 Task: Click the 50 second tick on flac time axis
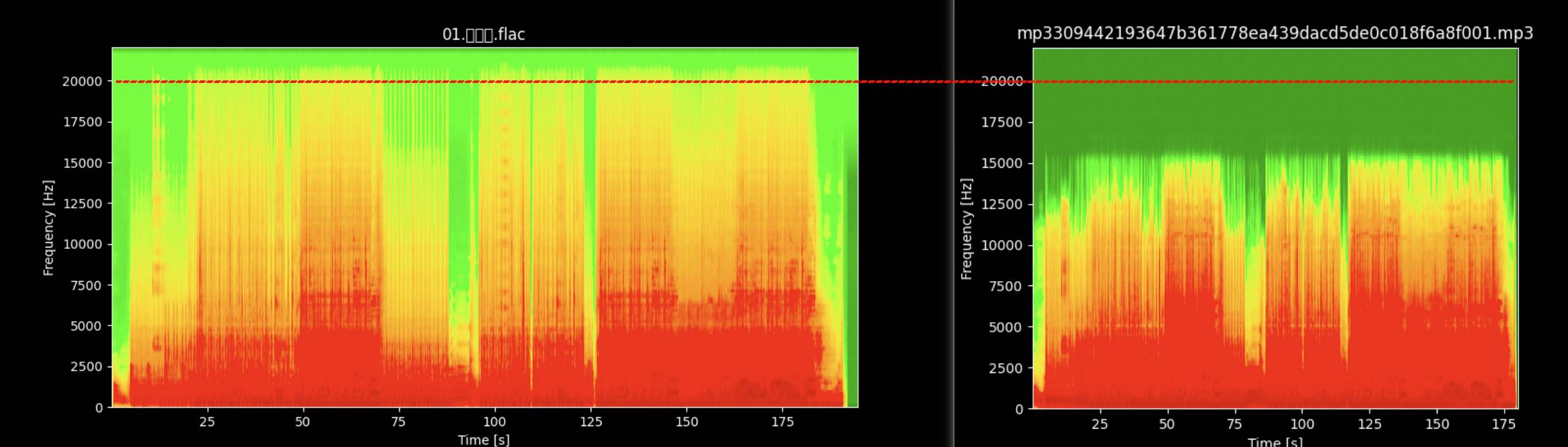click(x=302, y=422)
